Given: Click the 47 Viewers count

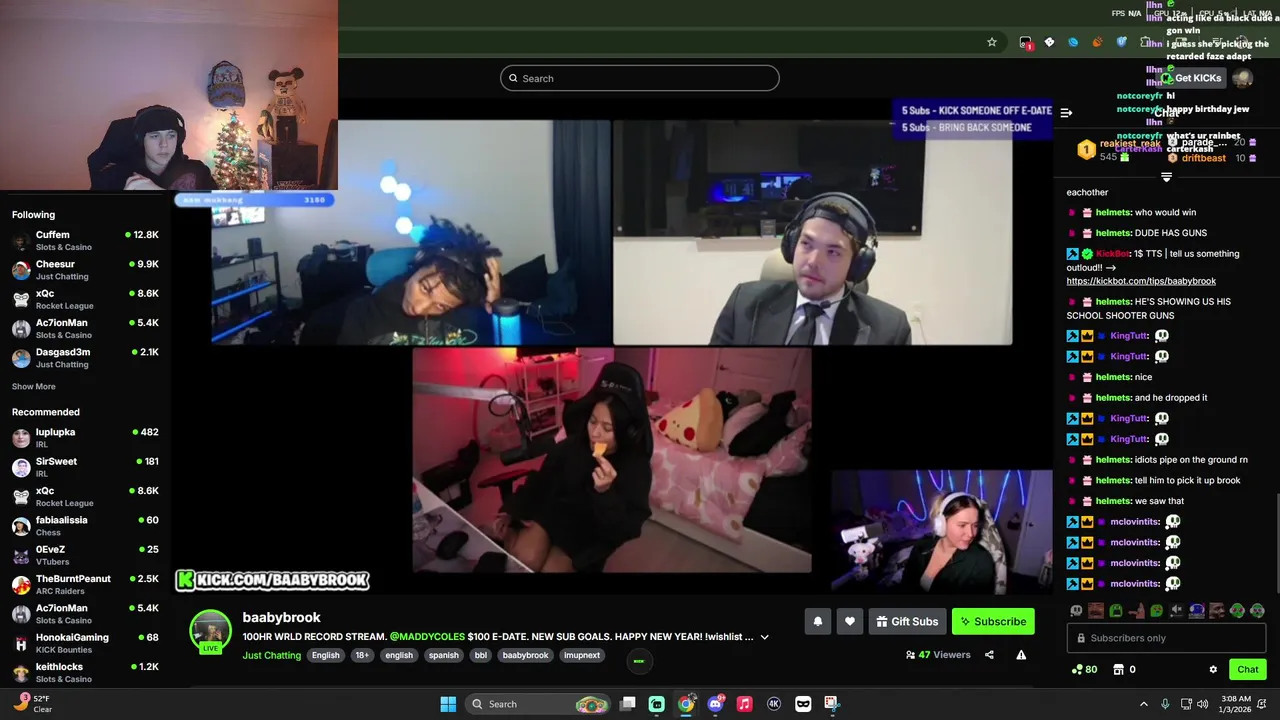Looking at the screenshot, I should tap(938, 655).
